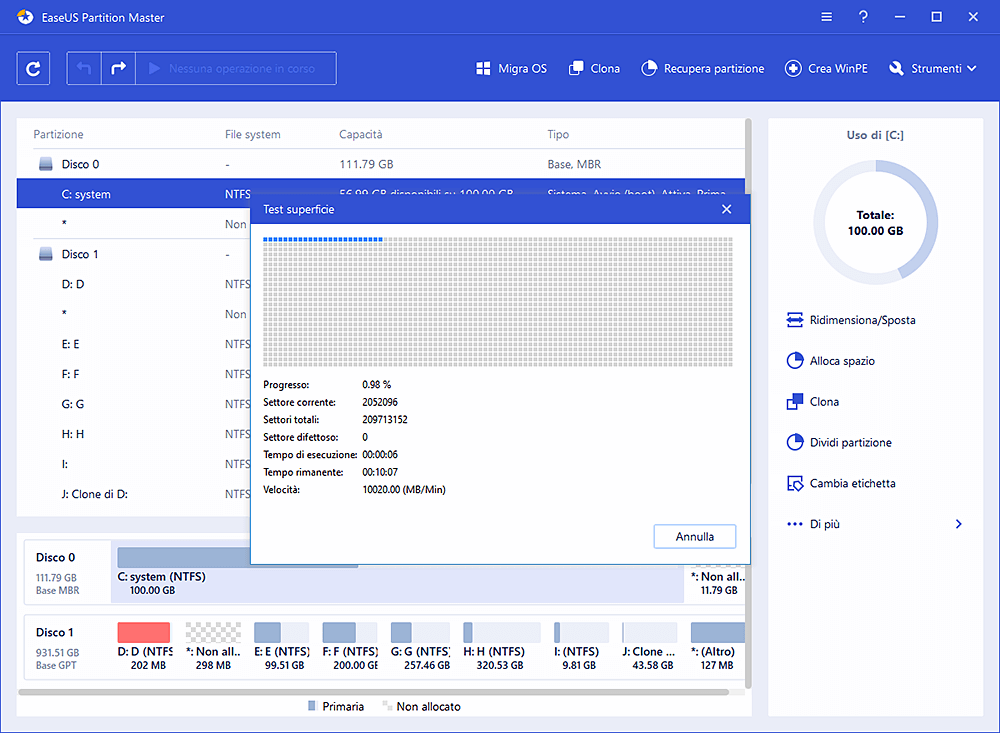
Task: Click the refresh disk icon
Action: pyautogui.click(x=33, y=68)
